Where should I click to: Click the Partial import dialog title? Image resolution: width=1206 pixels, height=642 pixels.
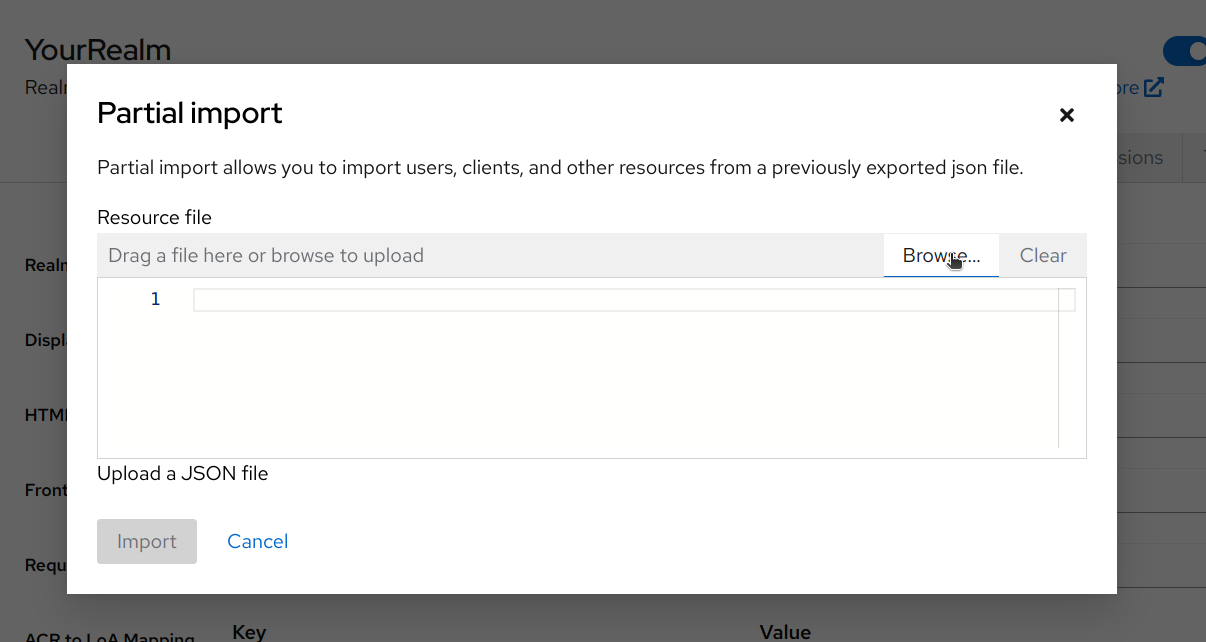point(190,114)
